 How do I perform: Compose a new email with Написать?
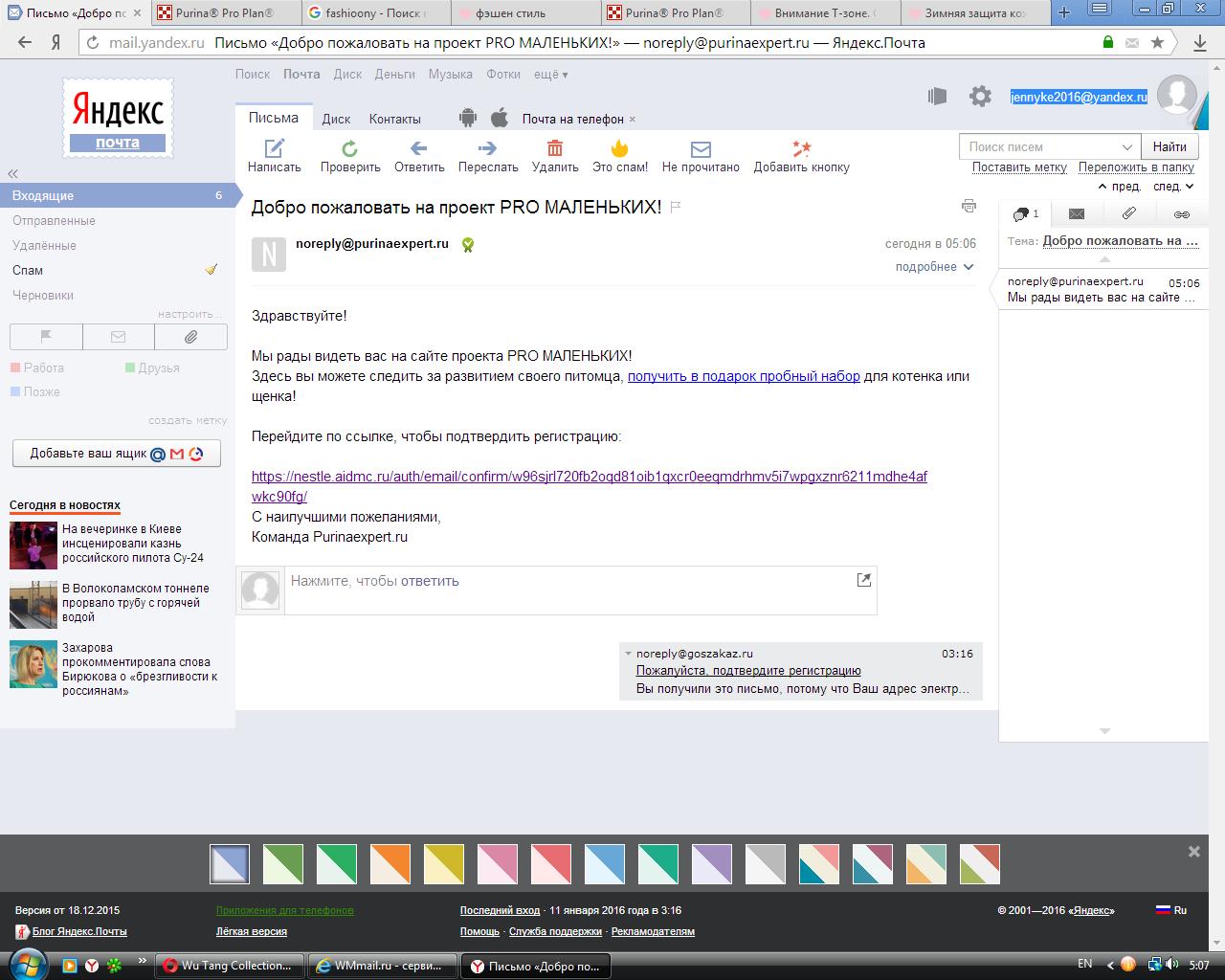tap(275, 156)
